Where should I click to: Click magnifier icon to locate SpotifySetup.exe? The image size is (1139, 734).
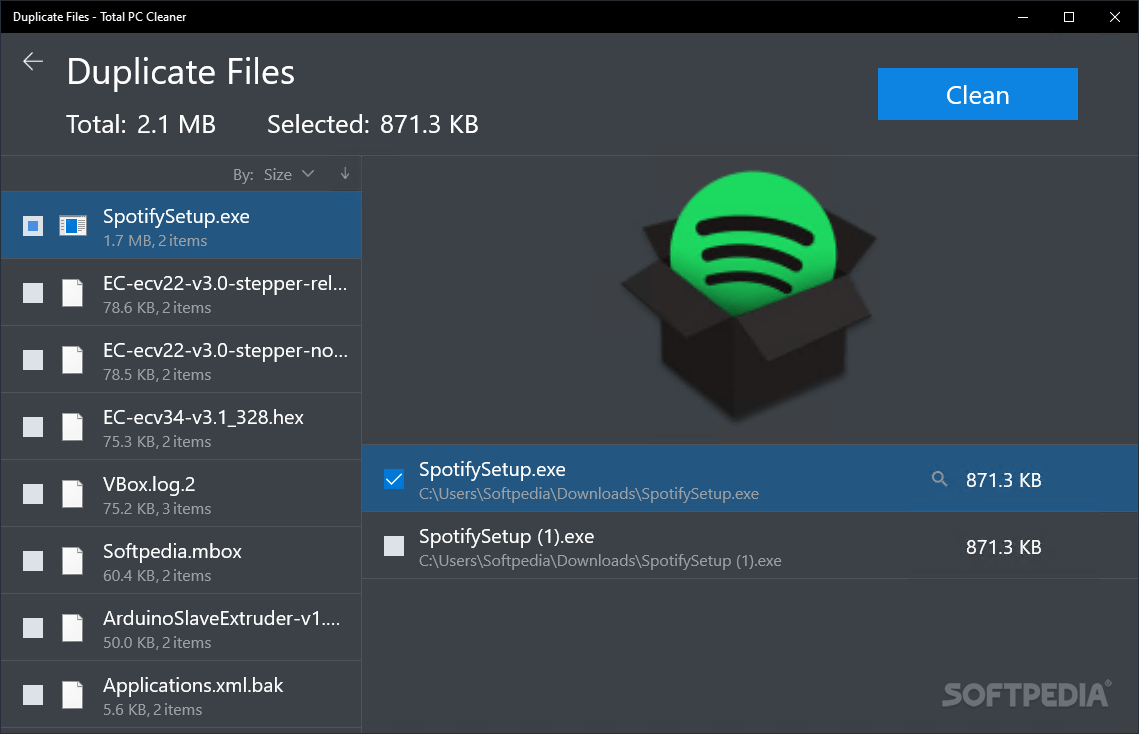939,479
